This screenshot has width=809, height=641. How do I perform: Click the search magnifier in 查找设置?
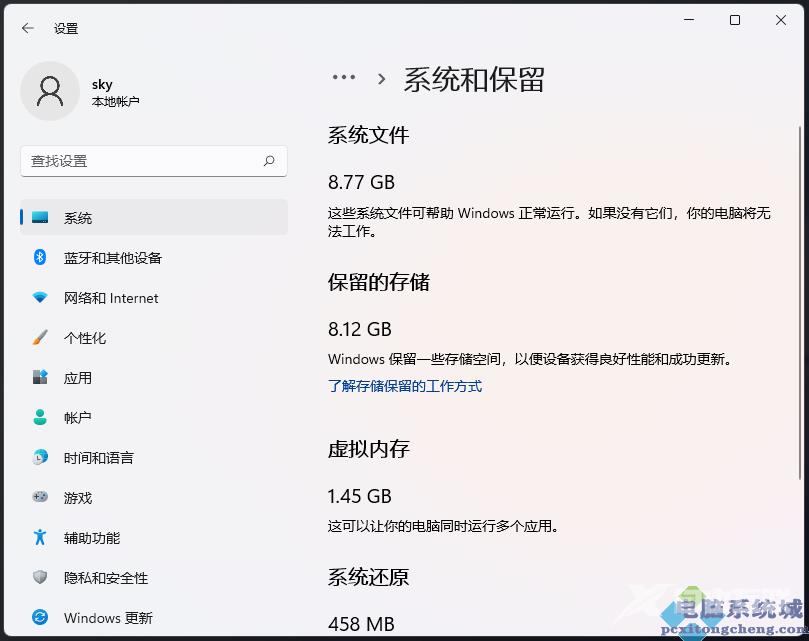tap(270, 161)
